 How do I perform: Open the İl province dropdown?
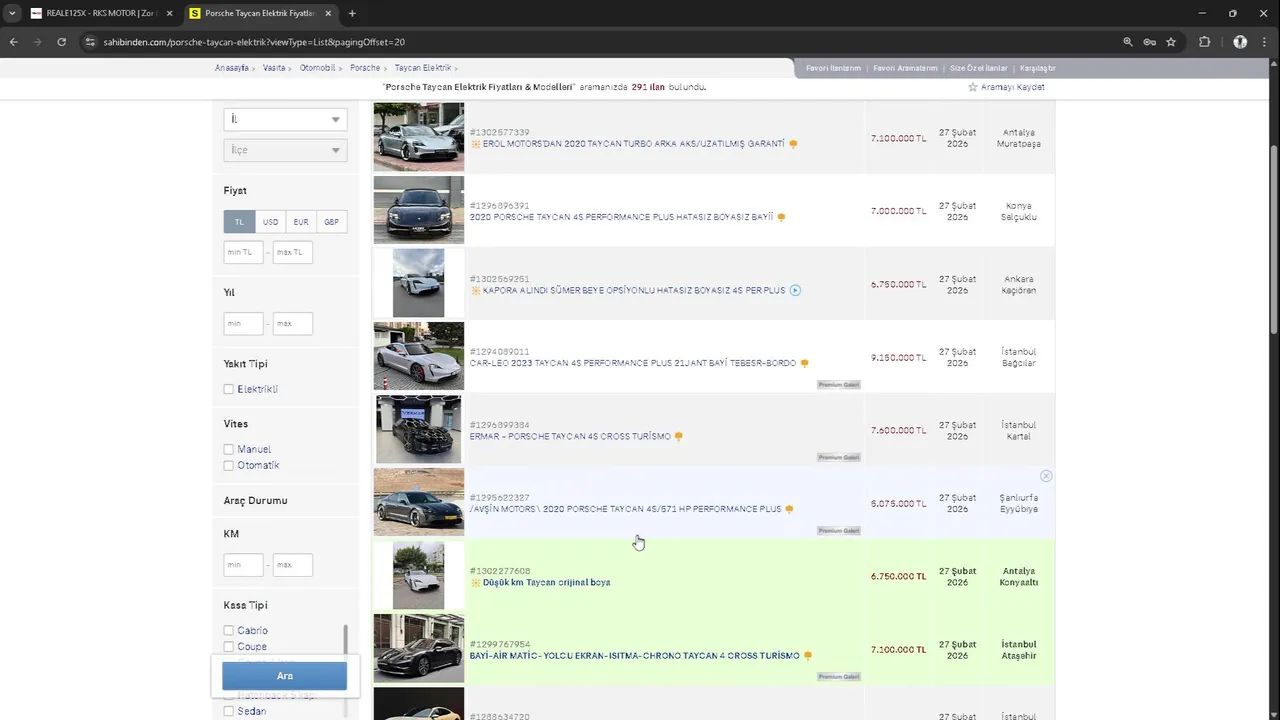[x=285, y=119]
